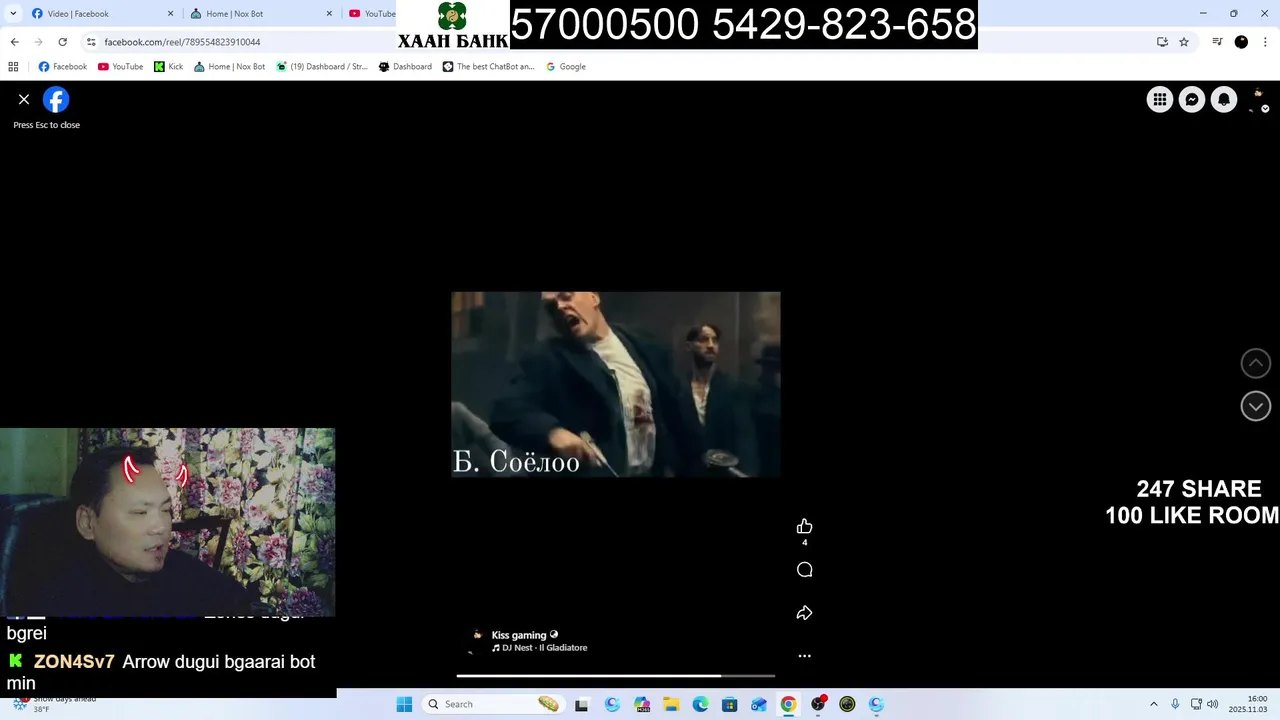Open the Kiss gaming profile link

tap(519, 635)
